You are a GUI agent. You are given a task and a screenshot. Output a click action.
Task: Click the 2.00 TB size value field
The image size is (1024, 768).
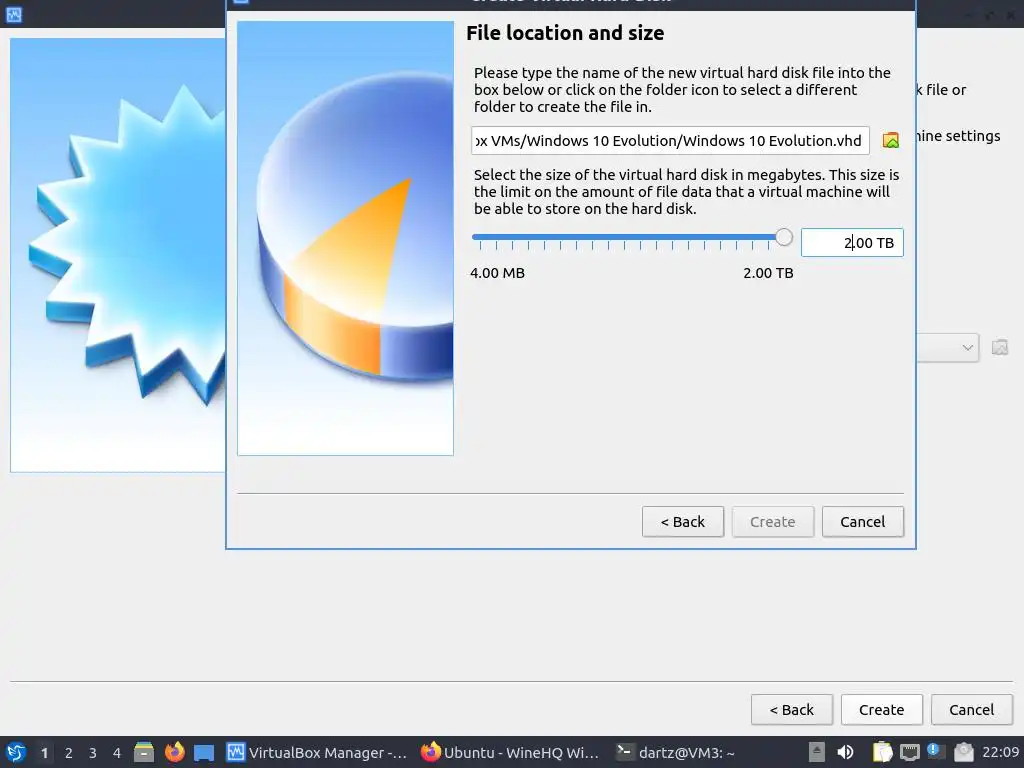click(852, 243)
